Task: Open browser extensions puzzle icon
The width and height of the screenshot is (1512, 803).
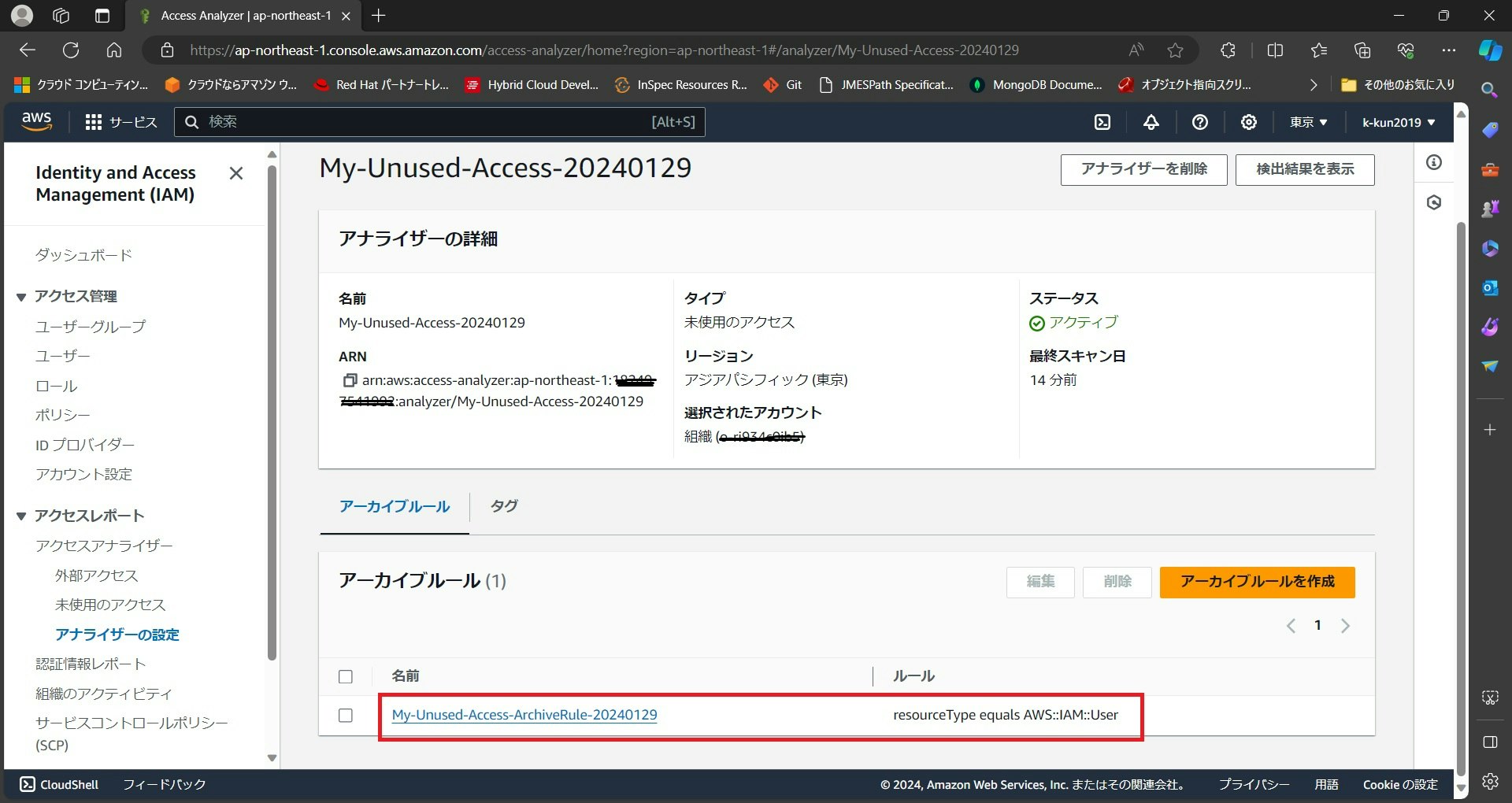Action: tap(1228, 50)
